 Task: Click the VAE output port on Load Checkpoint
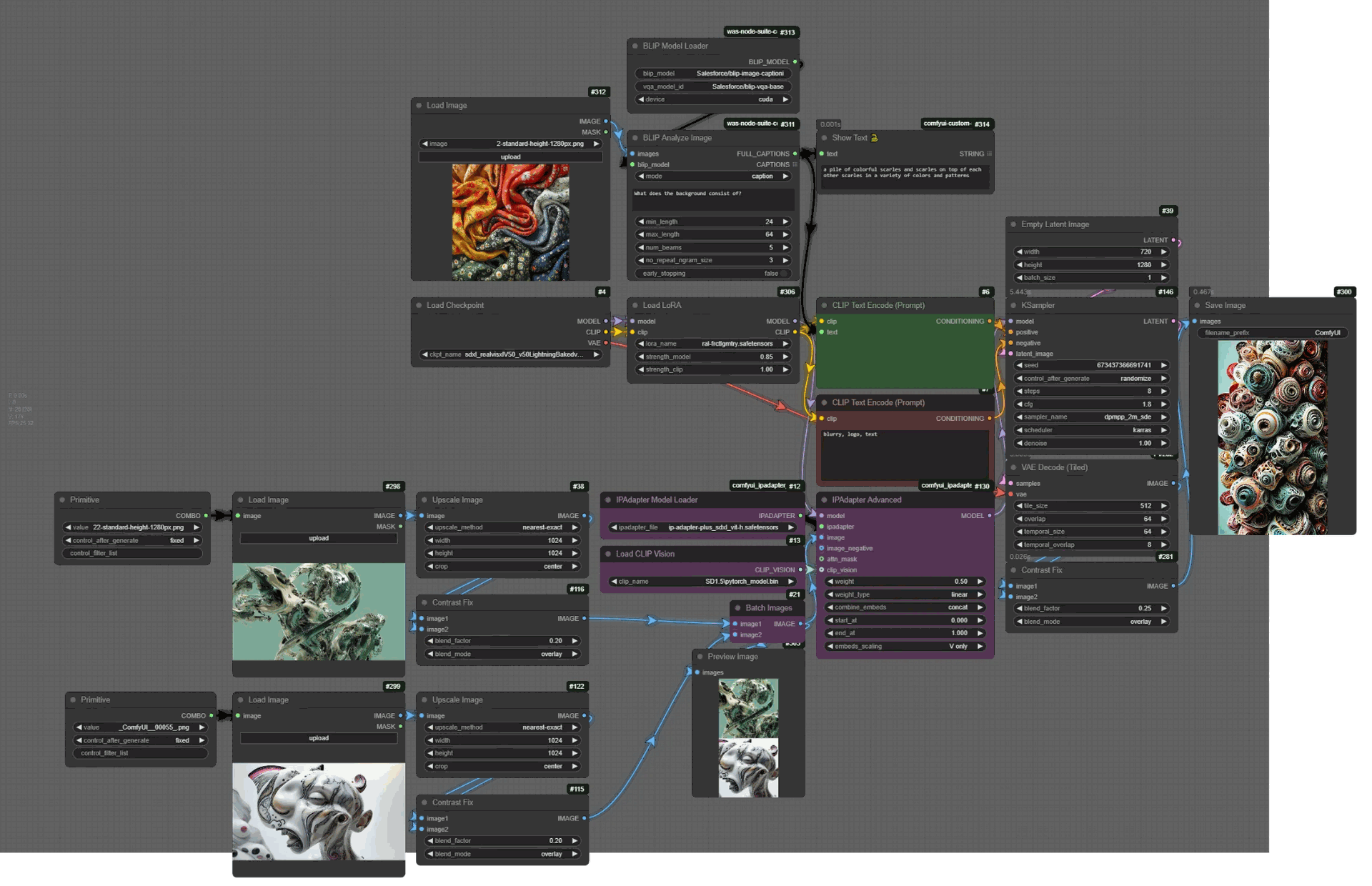click(x=606, y=343)
